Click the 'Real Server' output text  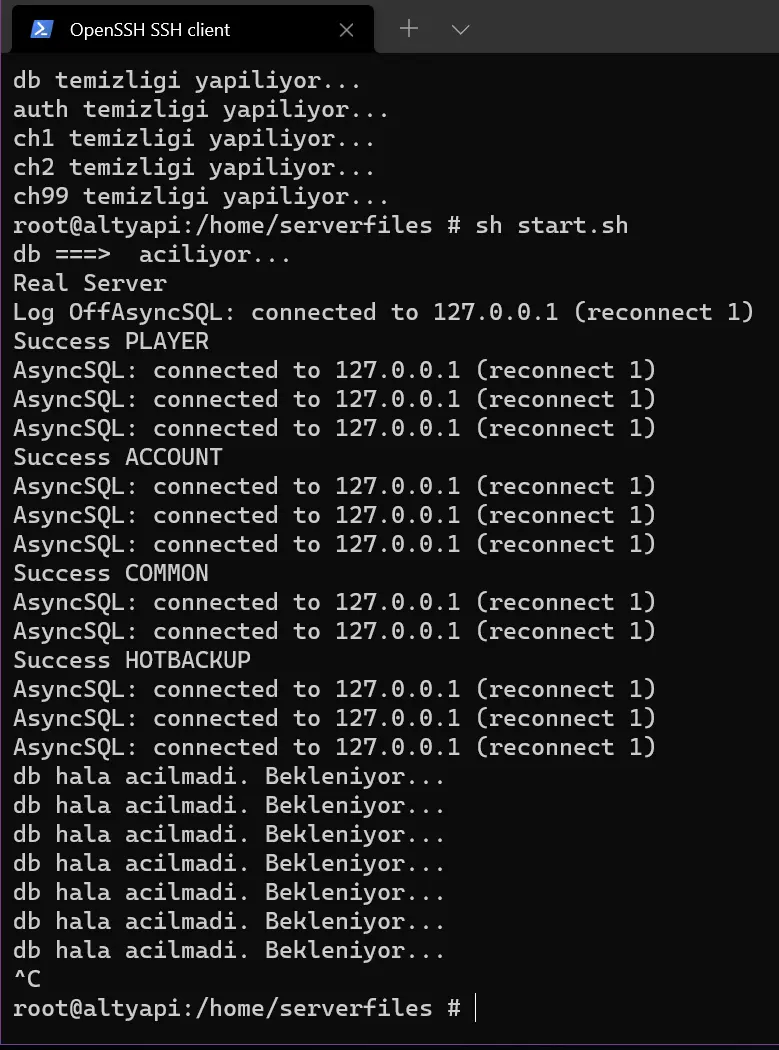pos(90,283)
